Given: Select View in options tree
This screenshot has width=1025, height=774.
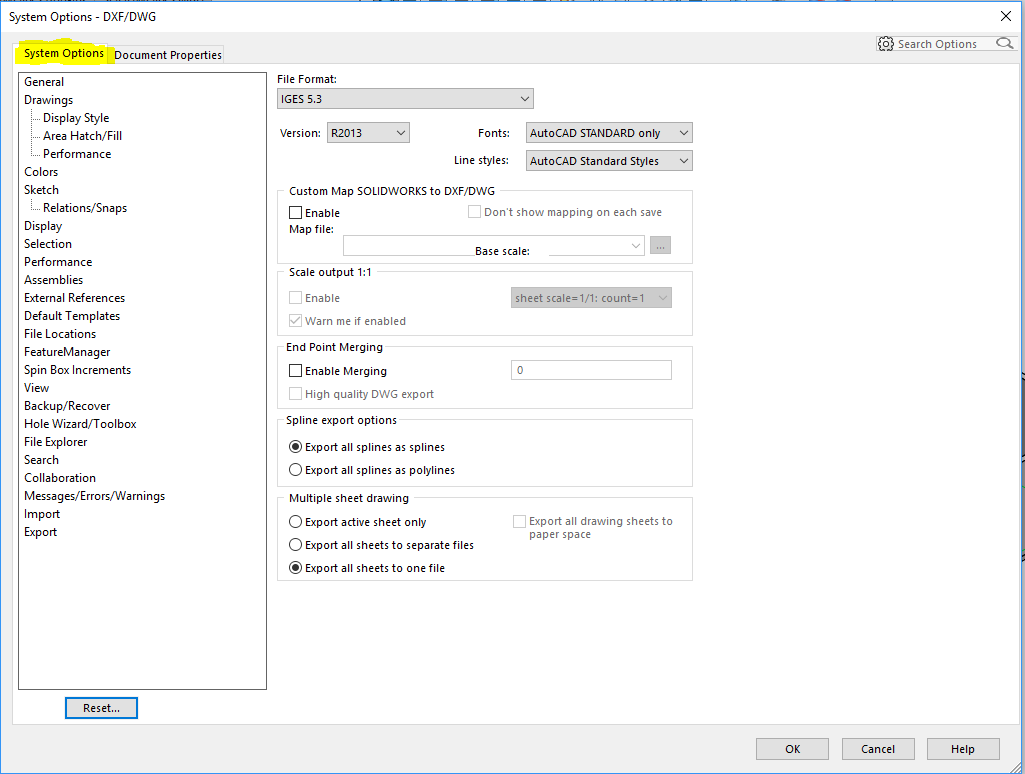Looking at the screenshot, I should pos(37,388).
